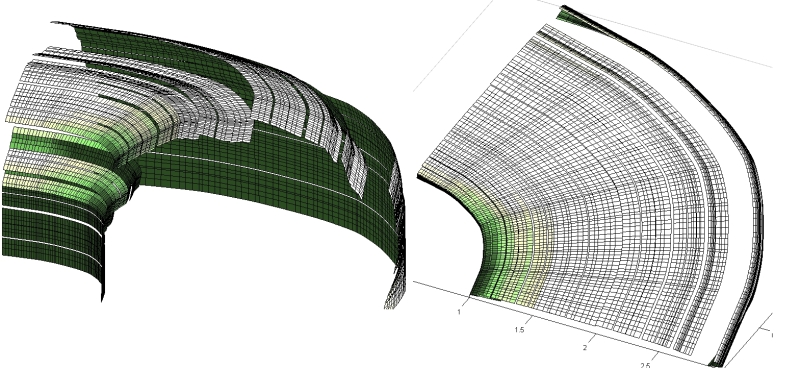Click the axis tick label 1.5
The image size is (800, 369).
point(519,330)
